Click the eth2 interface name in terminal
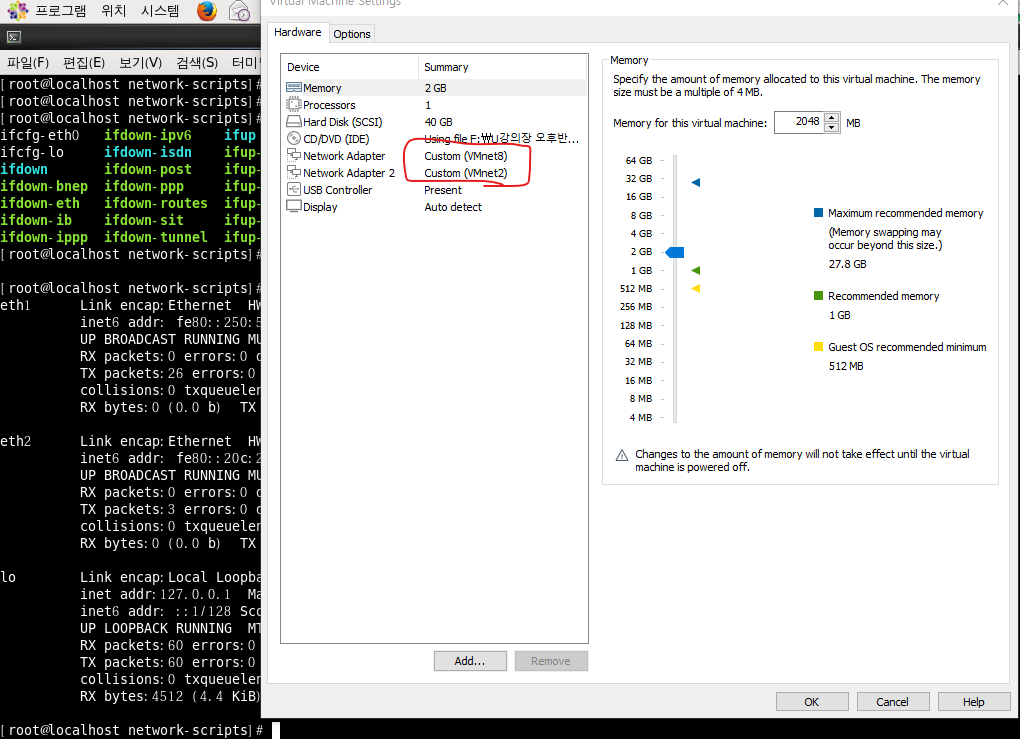1020x739 pixels. (16, 441)
